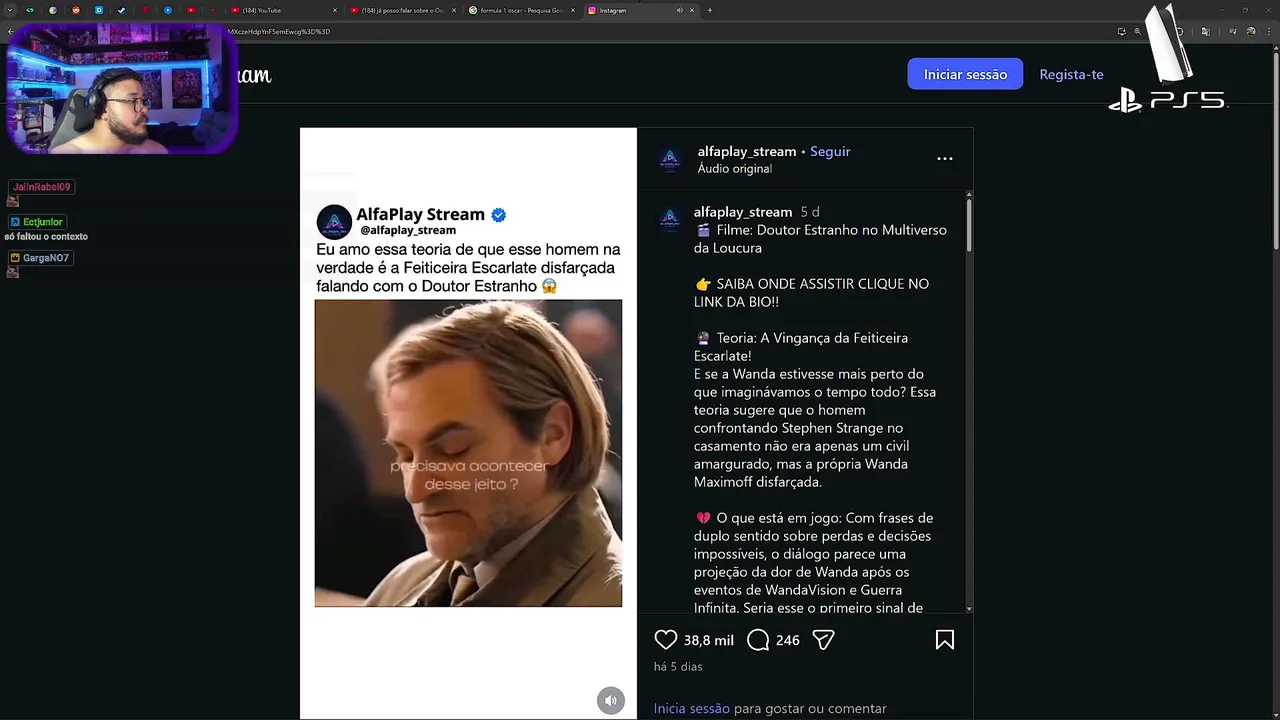Screen dimensions: 1280x720
Task: Click the caption scrollbar thumb
Action: 969,227
